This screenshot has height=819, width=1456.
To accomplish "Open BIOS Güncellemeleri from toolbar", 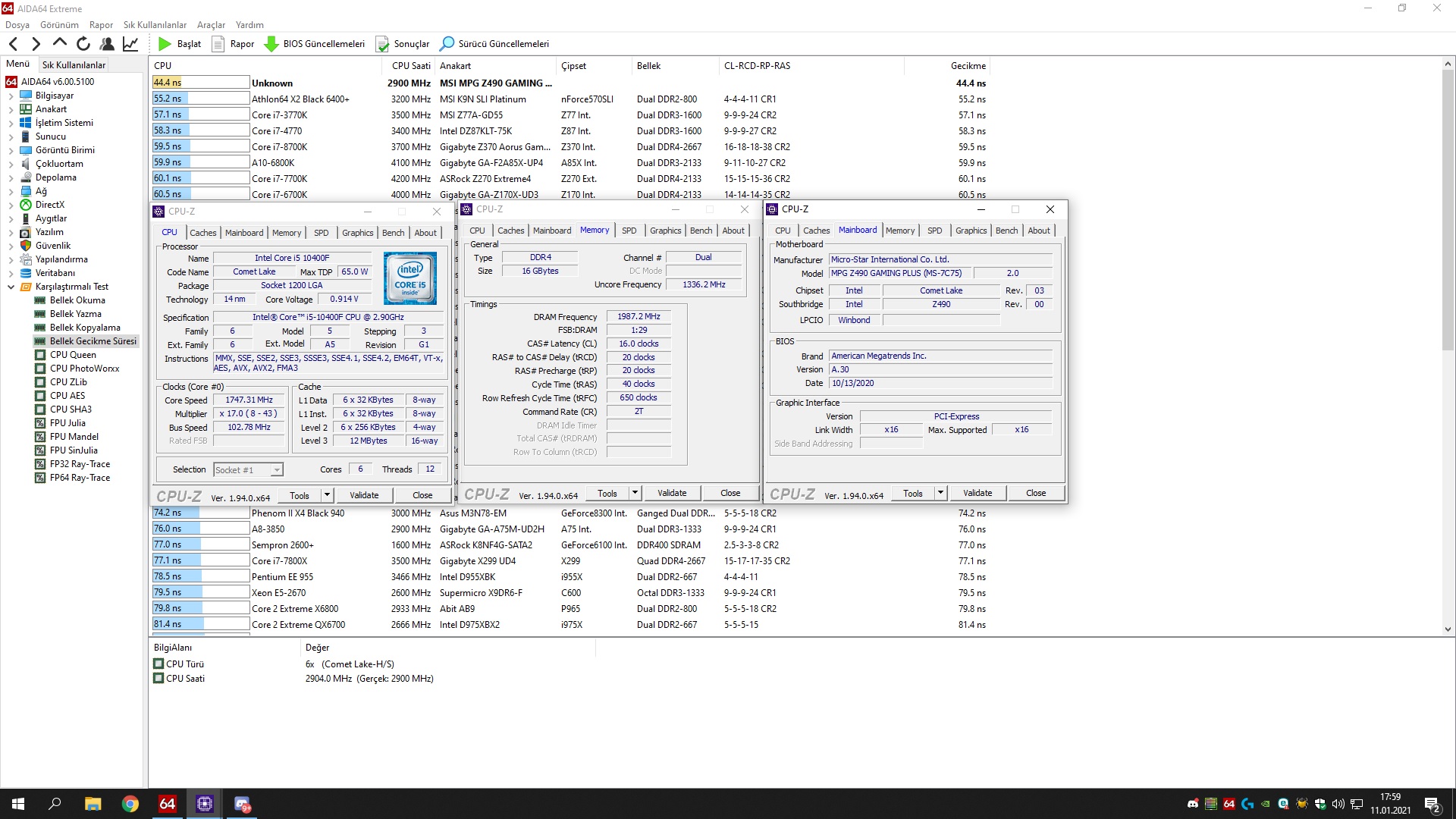I will coord(314,44).
